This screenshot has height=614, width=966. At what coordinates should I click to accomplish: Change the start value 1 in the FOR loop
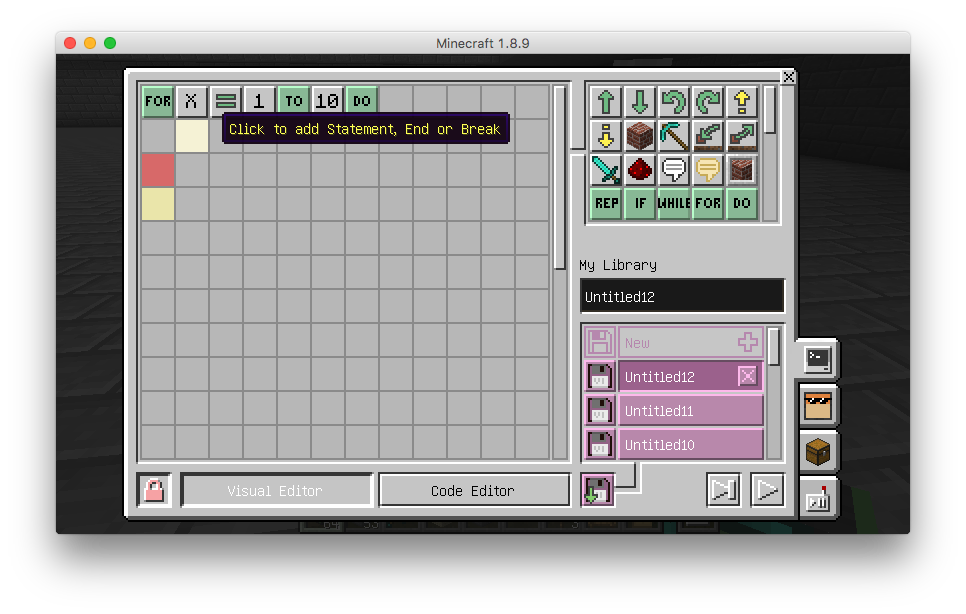click(259, 101)
